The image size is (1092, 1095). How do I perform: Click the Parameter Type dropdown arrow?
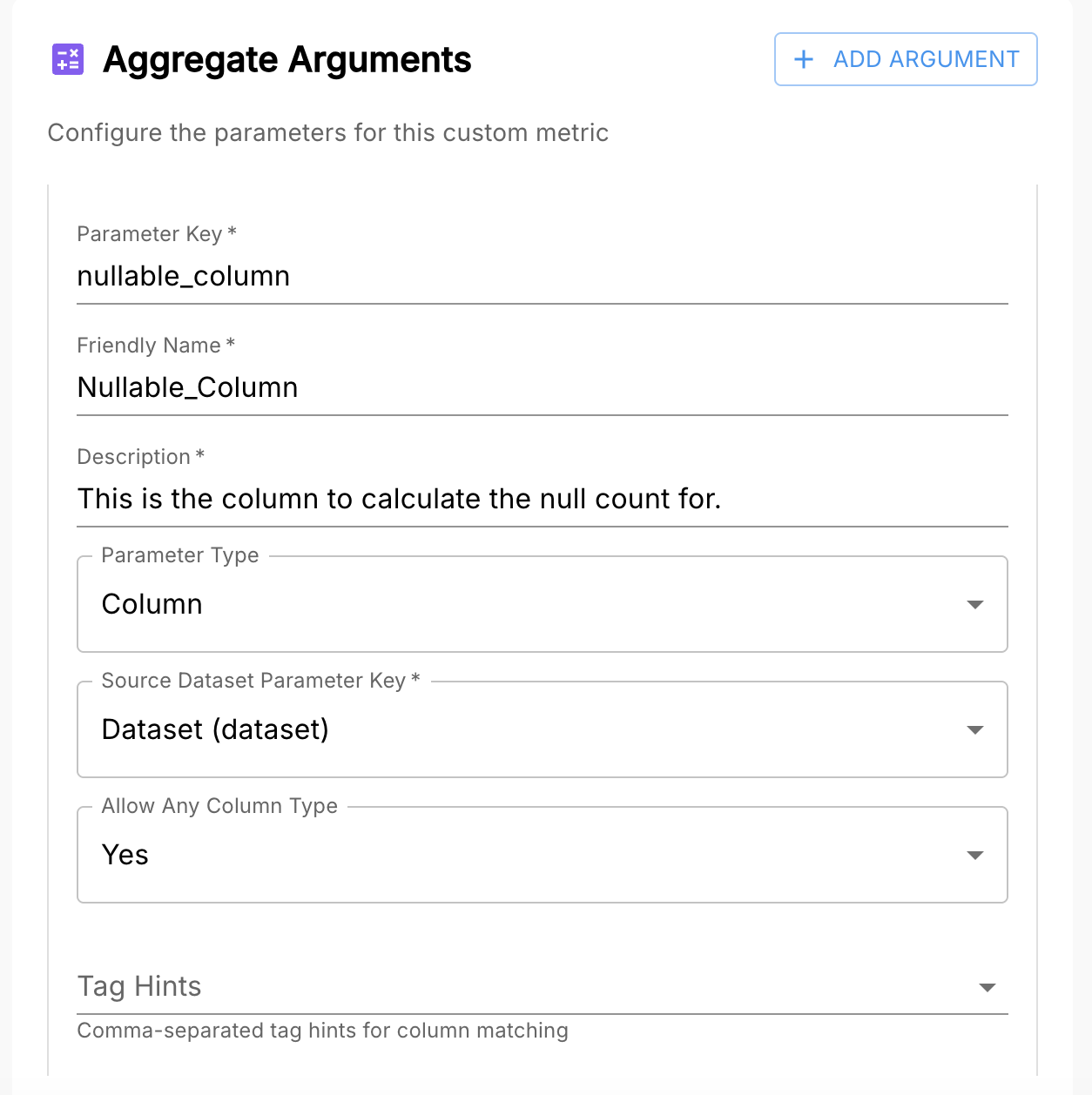tap(975, 604)
